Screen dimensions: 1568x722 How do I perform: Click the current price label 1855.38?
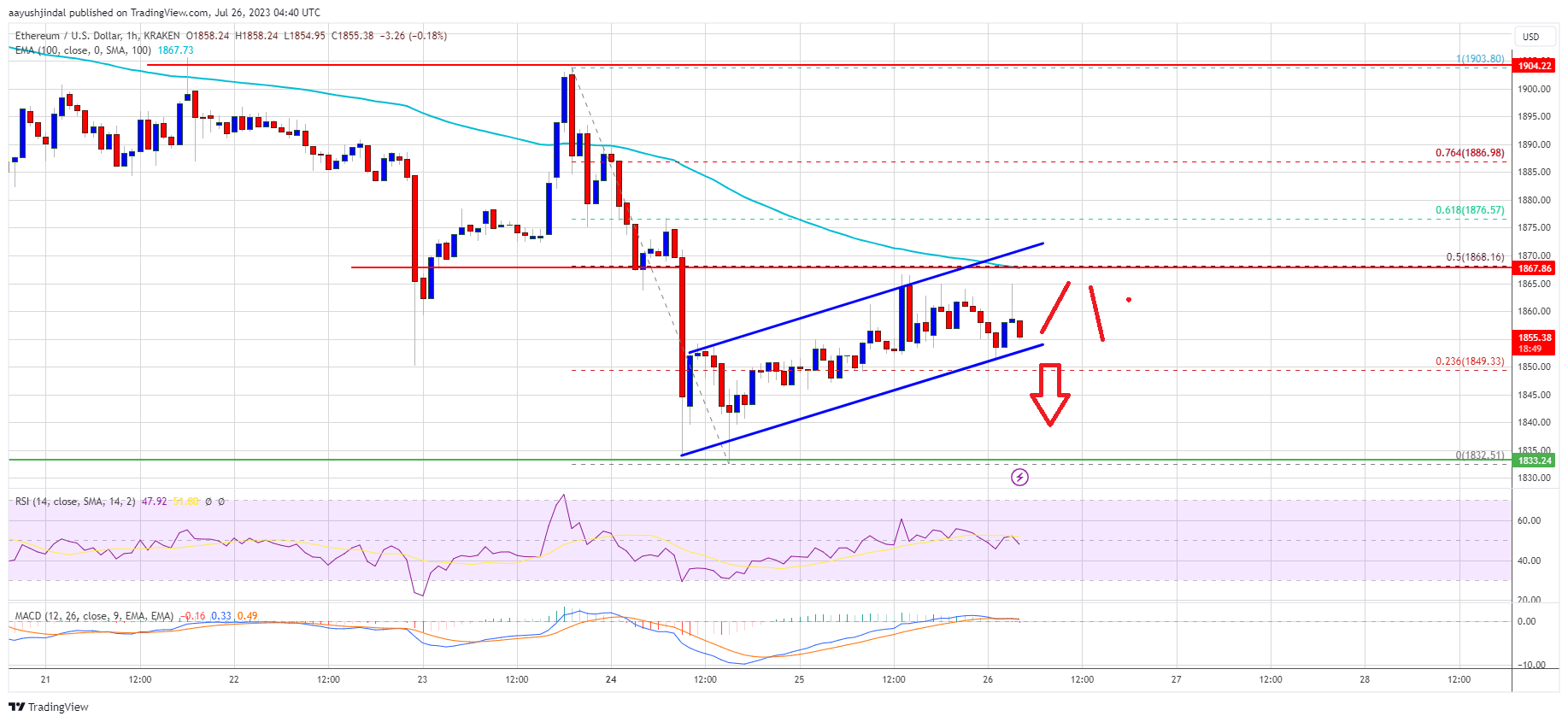click(x=1535, y=338)
